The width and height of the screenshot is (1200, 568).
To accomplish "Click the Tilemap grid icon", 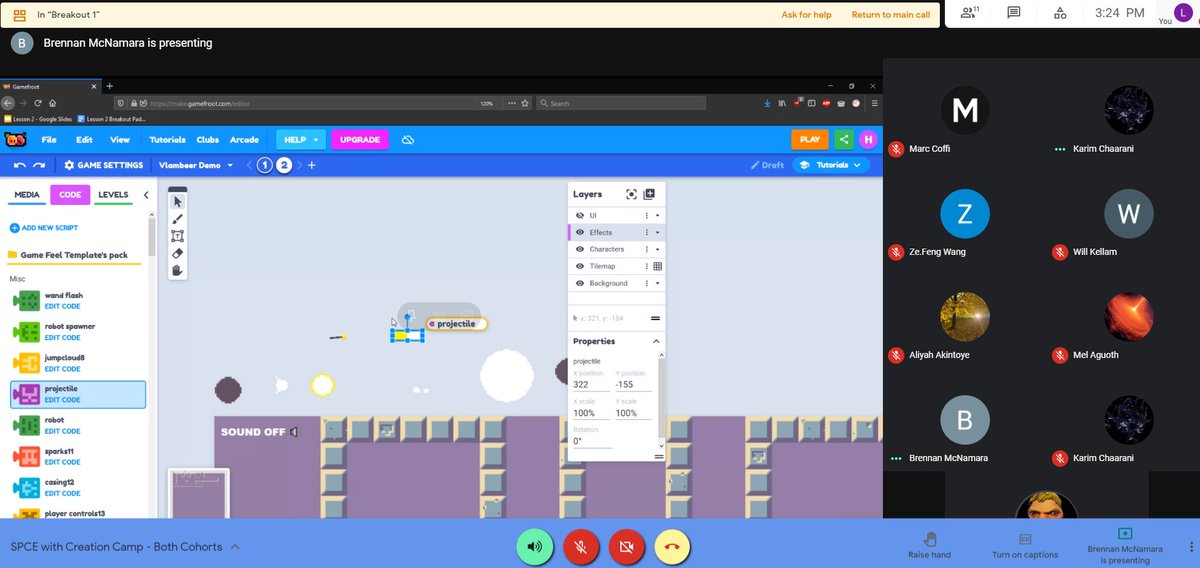I will click(657, 266).
